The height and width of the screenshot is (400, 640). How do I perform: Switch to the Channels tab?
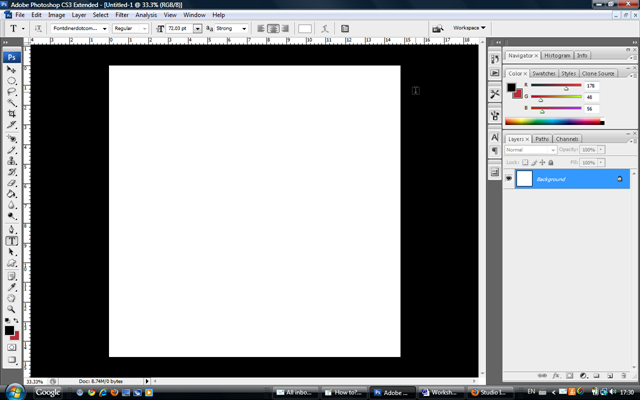(567, 139)
